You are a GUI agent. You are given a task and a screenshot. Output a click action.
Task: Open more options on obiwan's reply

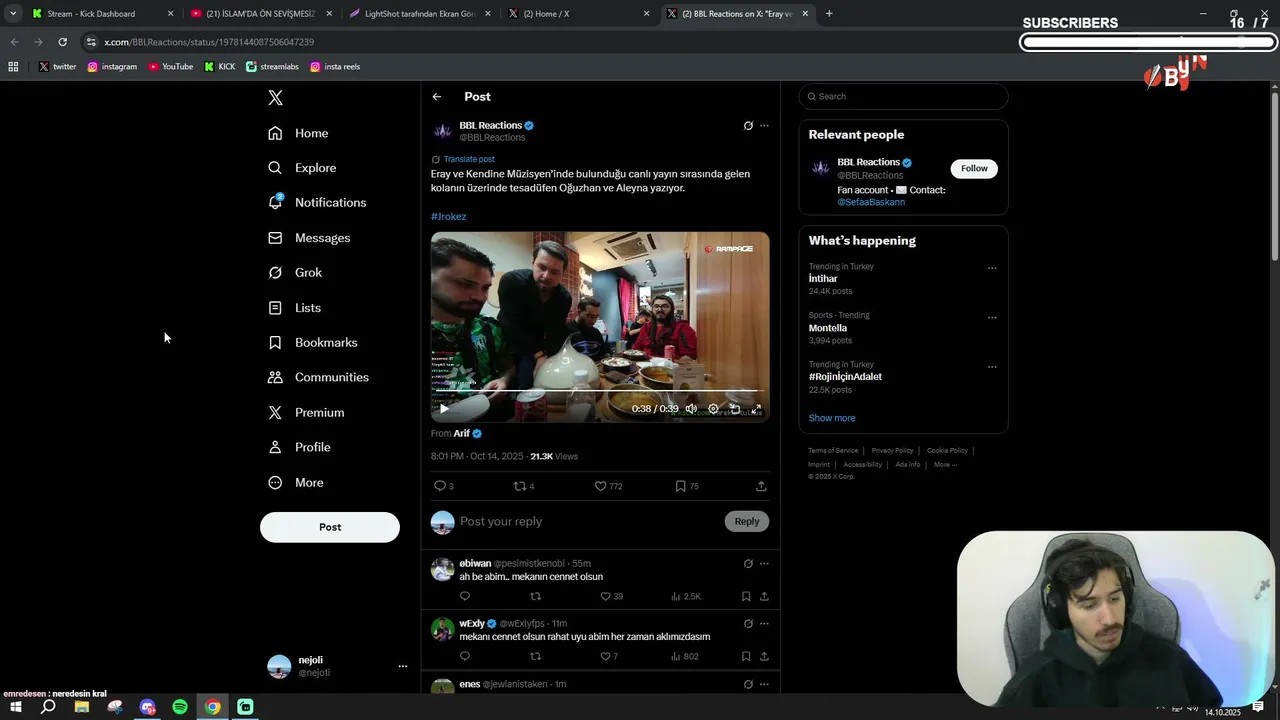pyautogui.click(x=764, y=563)
